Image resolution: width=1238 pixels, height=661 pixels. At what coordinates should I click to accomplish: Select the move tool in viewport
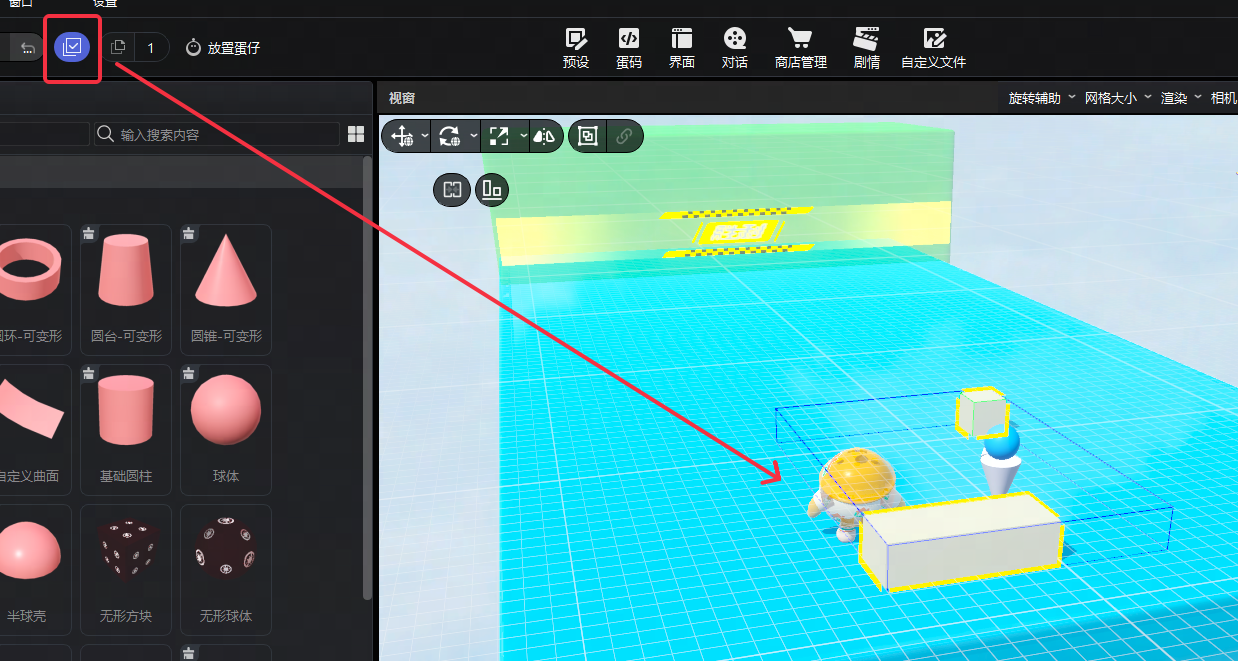click(x=403, y=136)
